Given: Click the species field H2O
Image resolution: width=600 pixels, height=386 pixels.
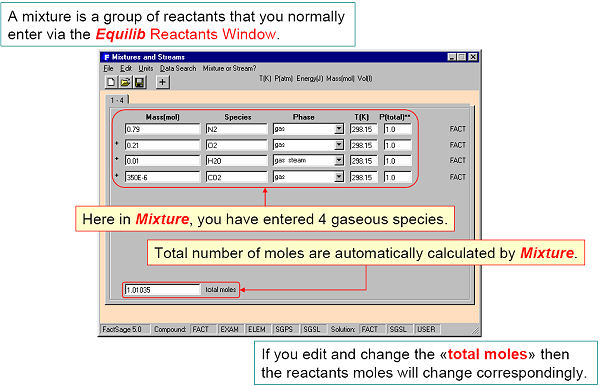Looking at the screenshot, I should (x=236, y=161).
